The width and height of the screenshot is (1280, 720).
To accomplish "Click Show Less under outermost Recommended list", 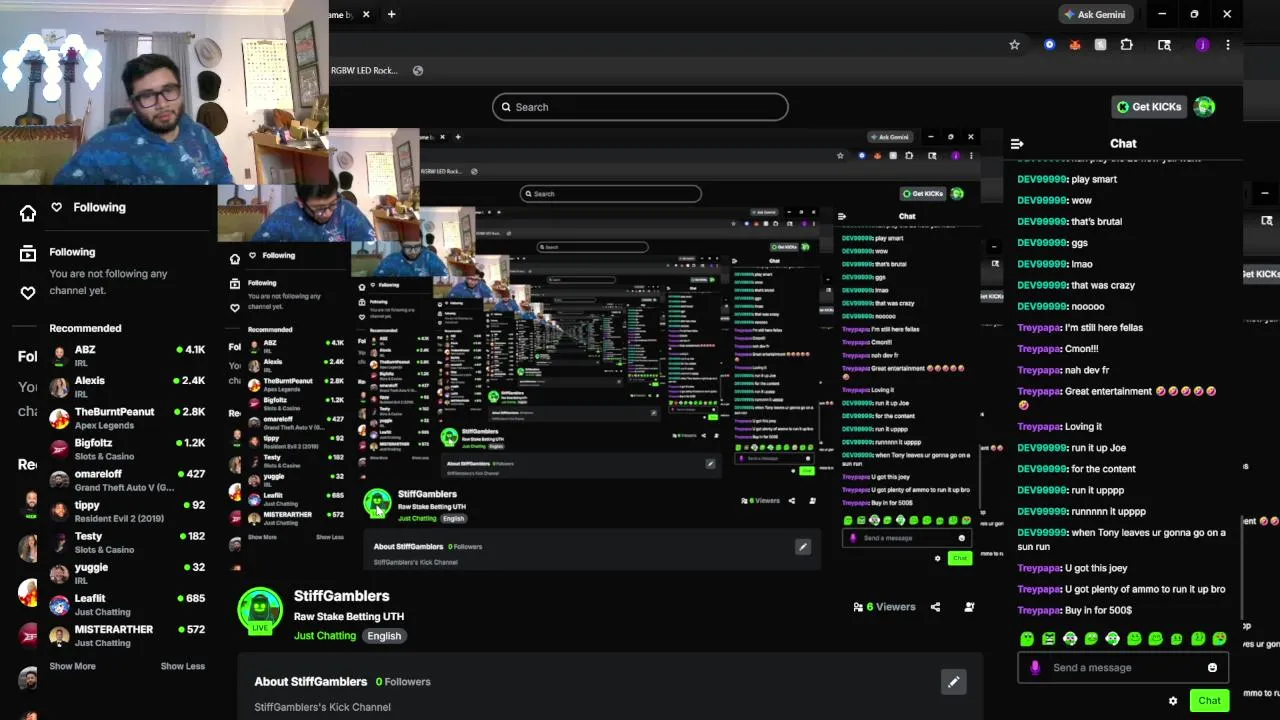I will coord(182,666).
